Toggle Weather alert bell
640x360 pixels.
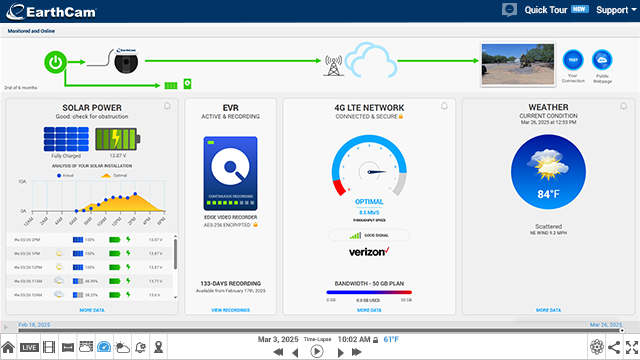point(623,106)
